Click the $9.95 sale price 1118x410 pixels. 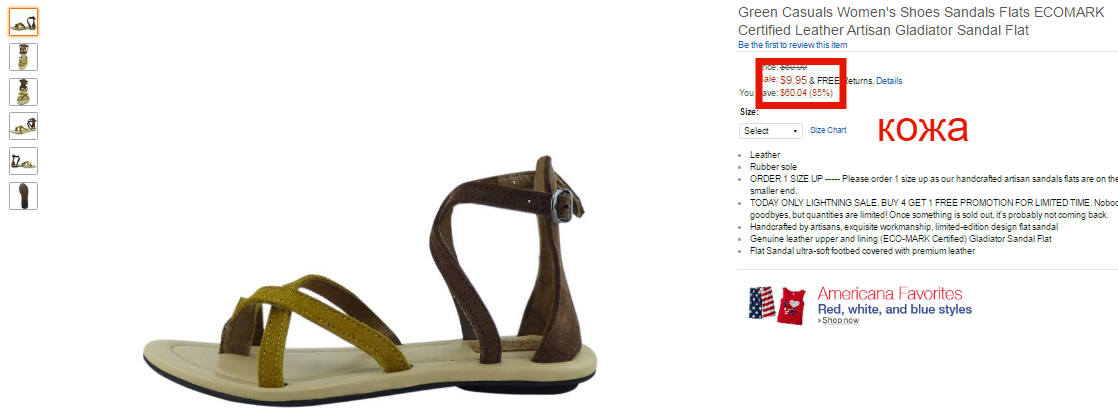(x=794, y=81)
